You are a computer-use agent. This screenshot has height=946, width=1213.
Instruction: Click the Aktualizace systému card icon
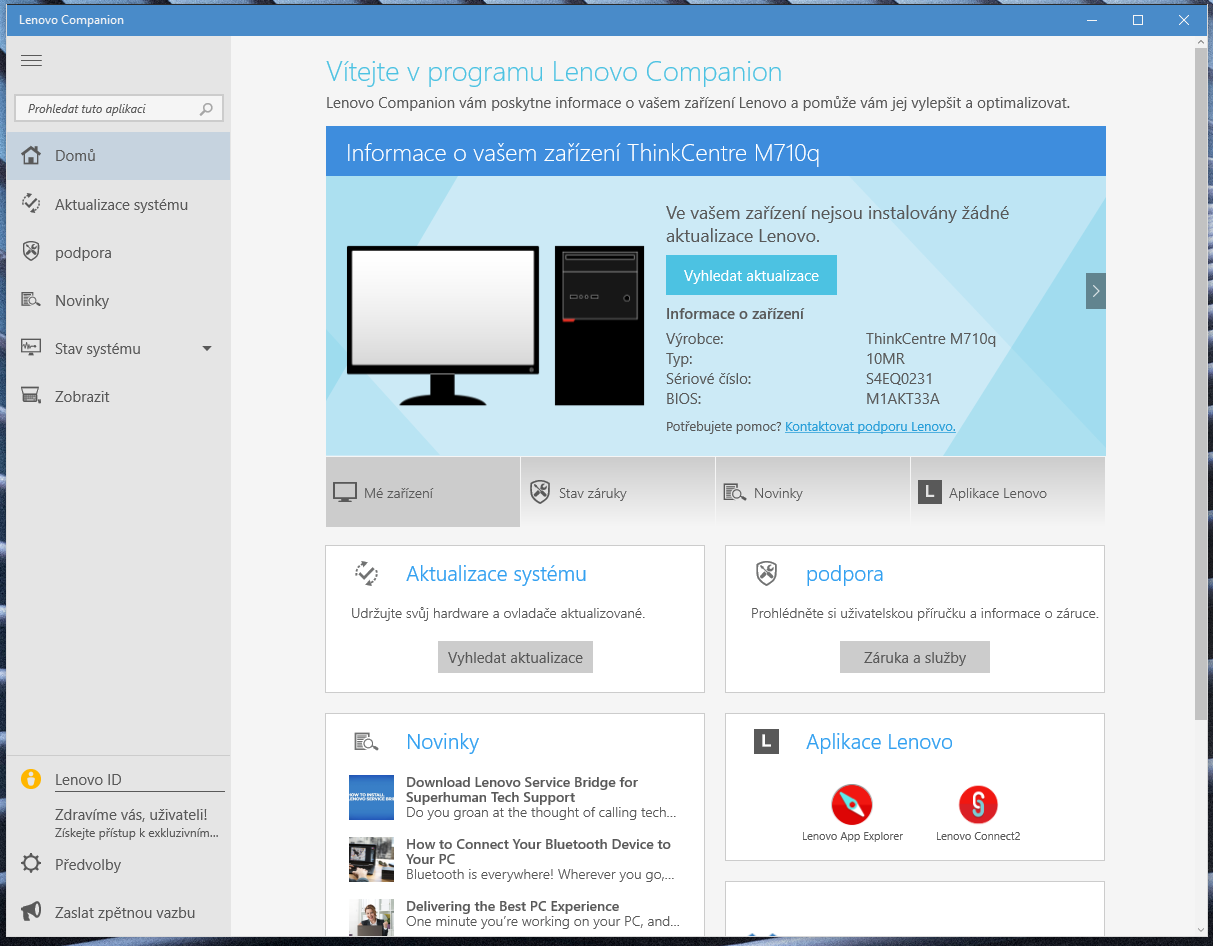[x=366, y=573]
